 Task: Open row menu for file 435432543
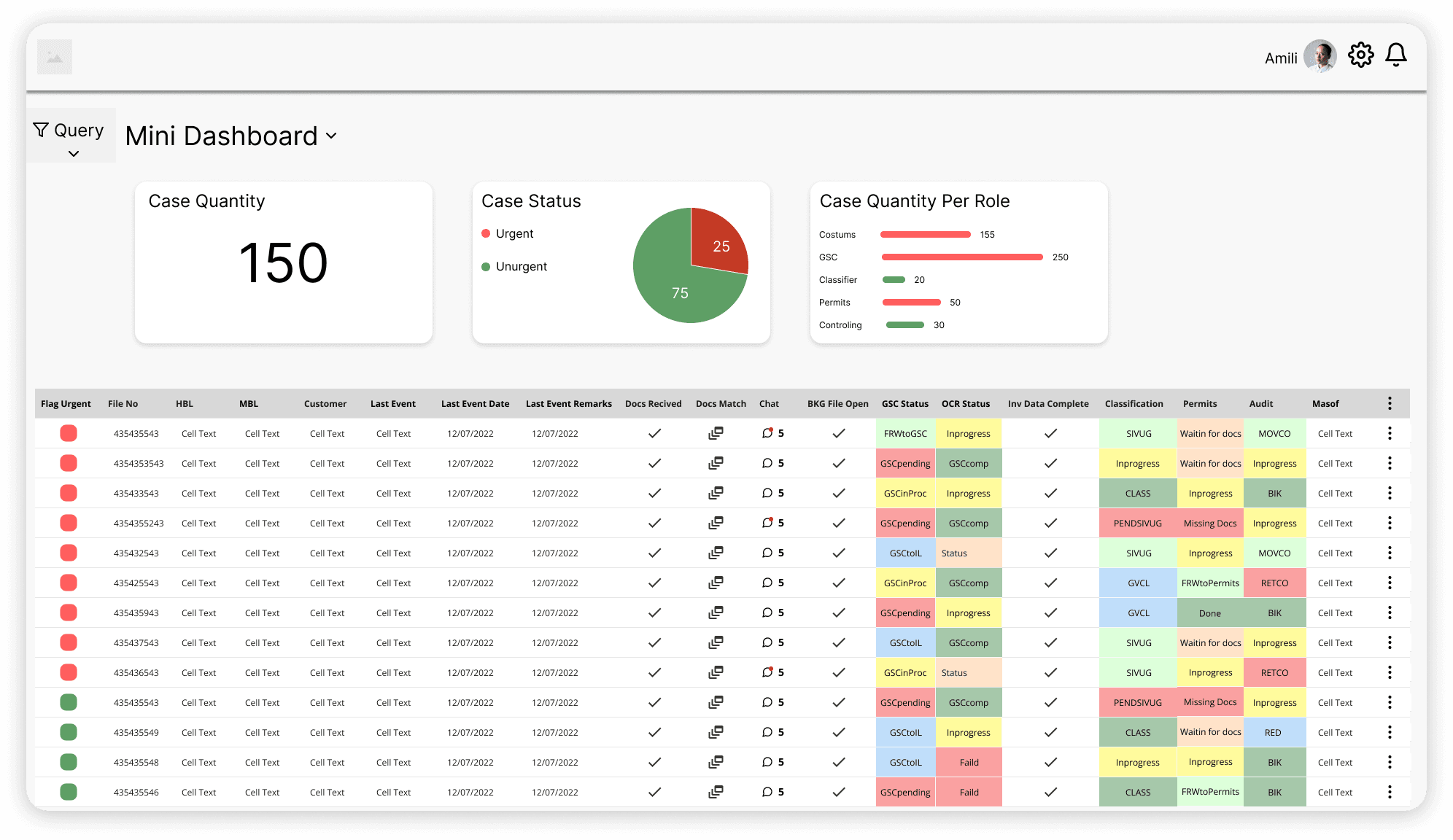click(1390, 553)
